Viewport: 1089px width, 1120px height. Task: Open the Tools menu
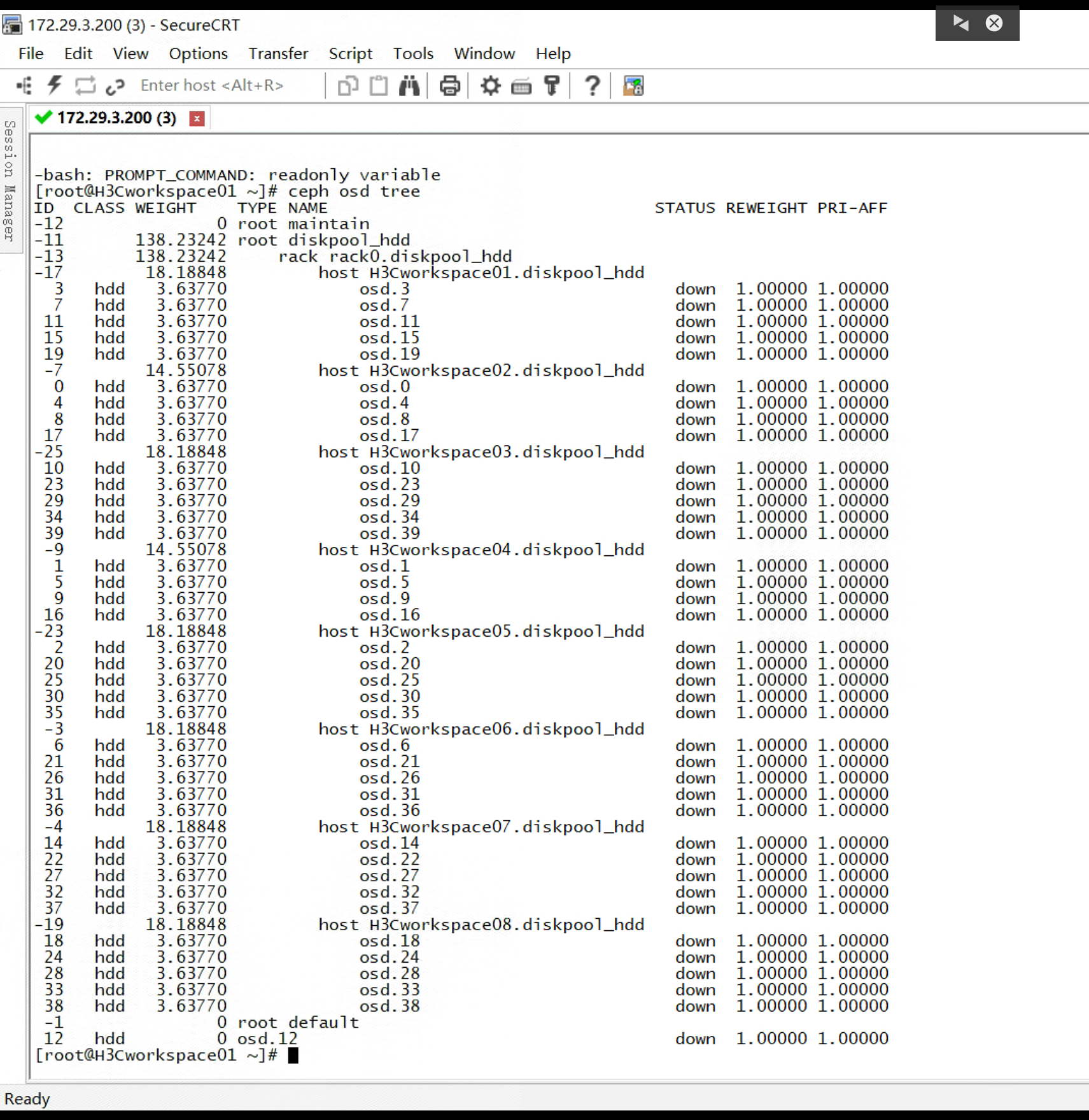(x=413, y=53)
